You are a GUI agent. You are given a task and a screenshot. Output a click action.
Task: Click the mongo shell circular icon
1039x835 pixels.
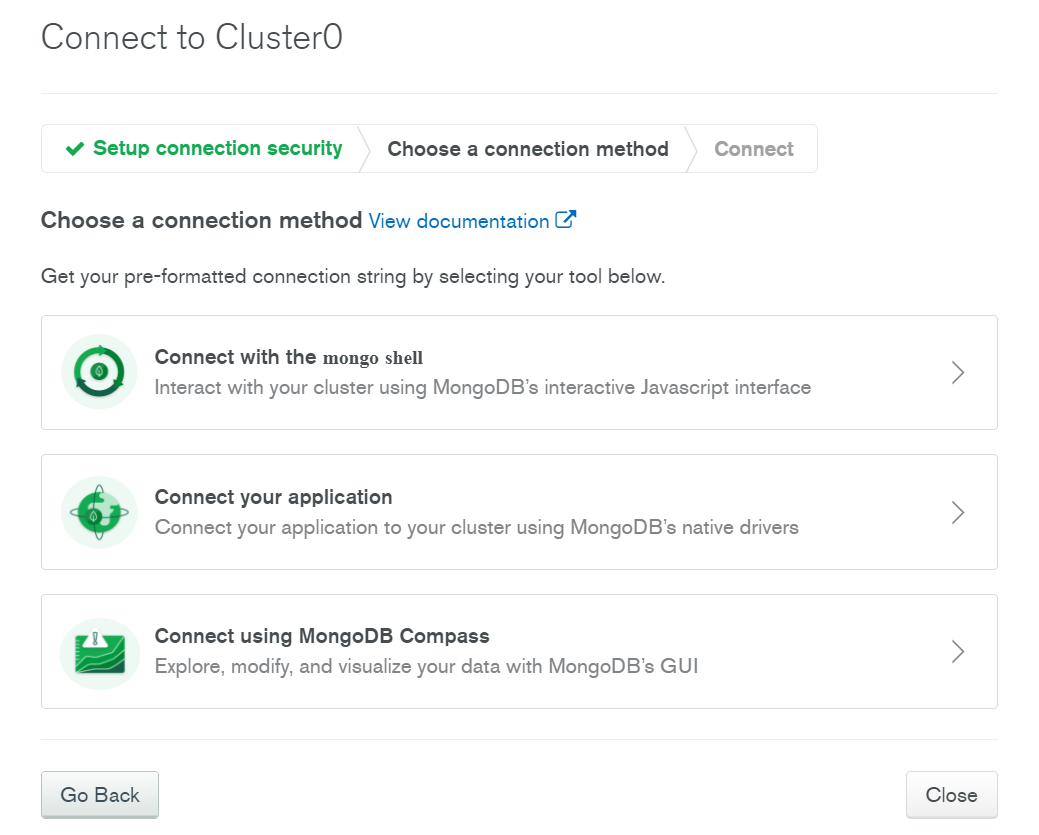click(x=99, y=372)
